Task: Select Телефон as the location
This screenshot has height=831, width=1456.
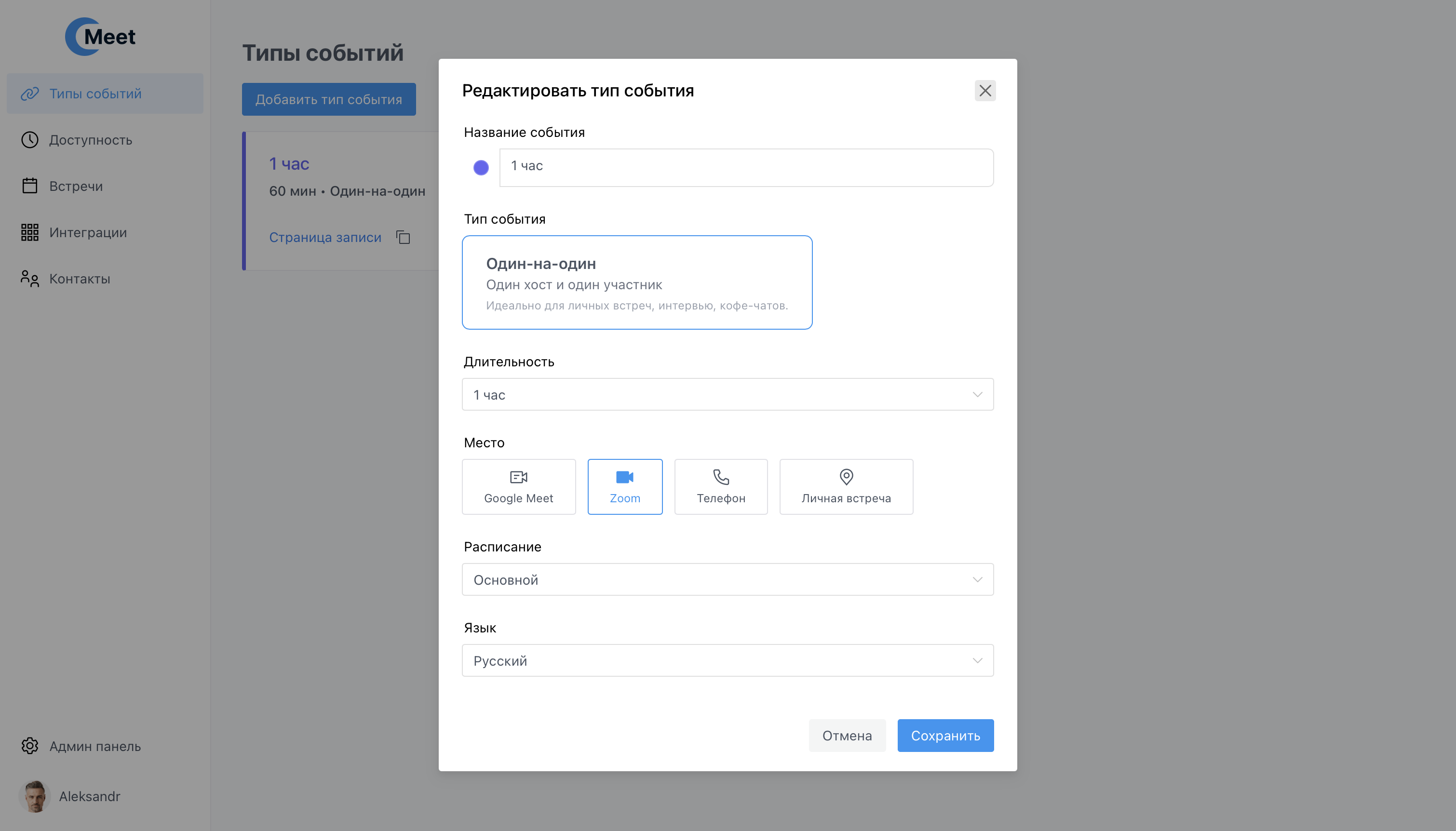Action: click(721, 487)
